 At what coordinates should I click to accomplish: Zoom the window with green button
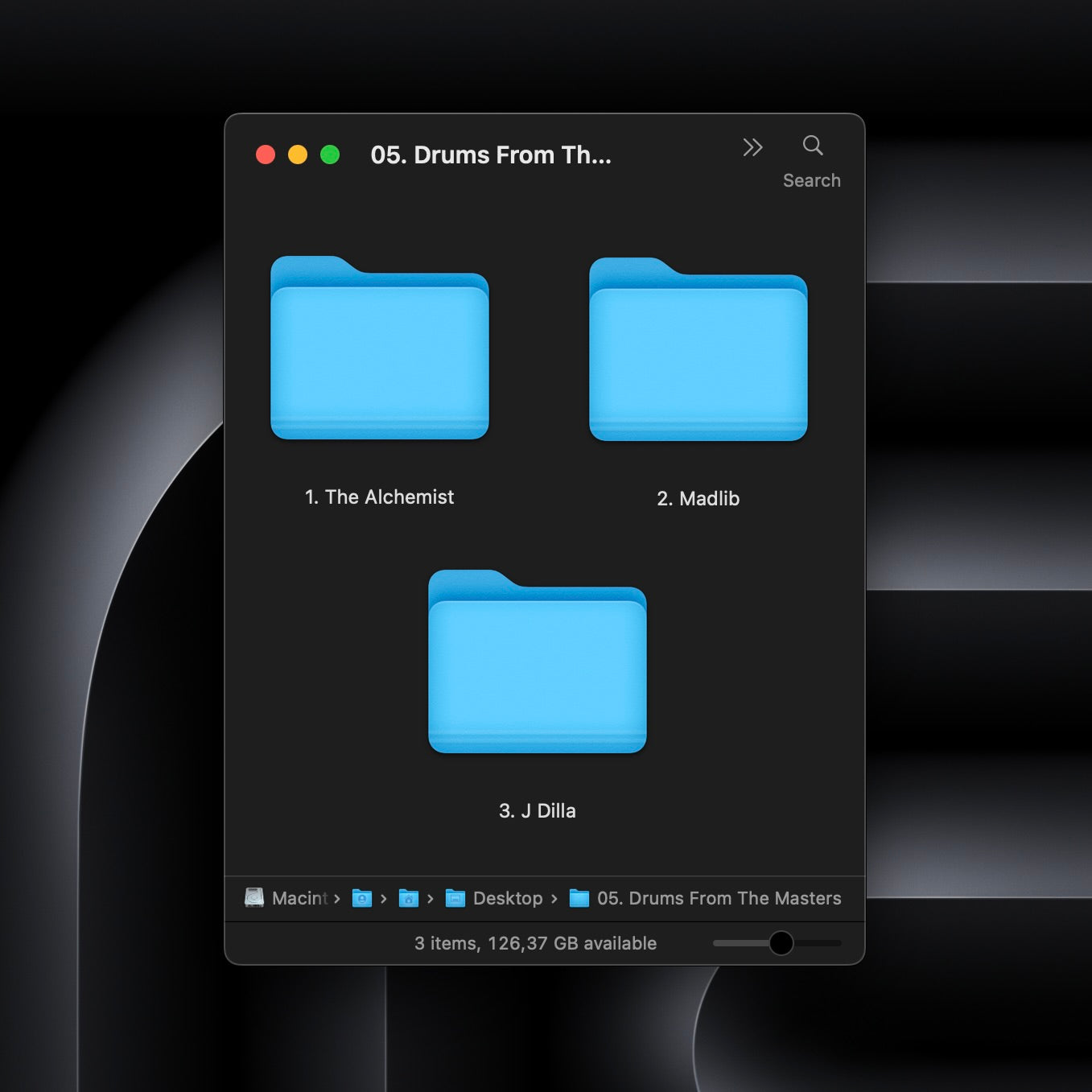coord(330,155)
